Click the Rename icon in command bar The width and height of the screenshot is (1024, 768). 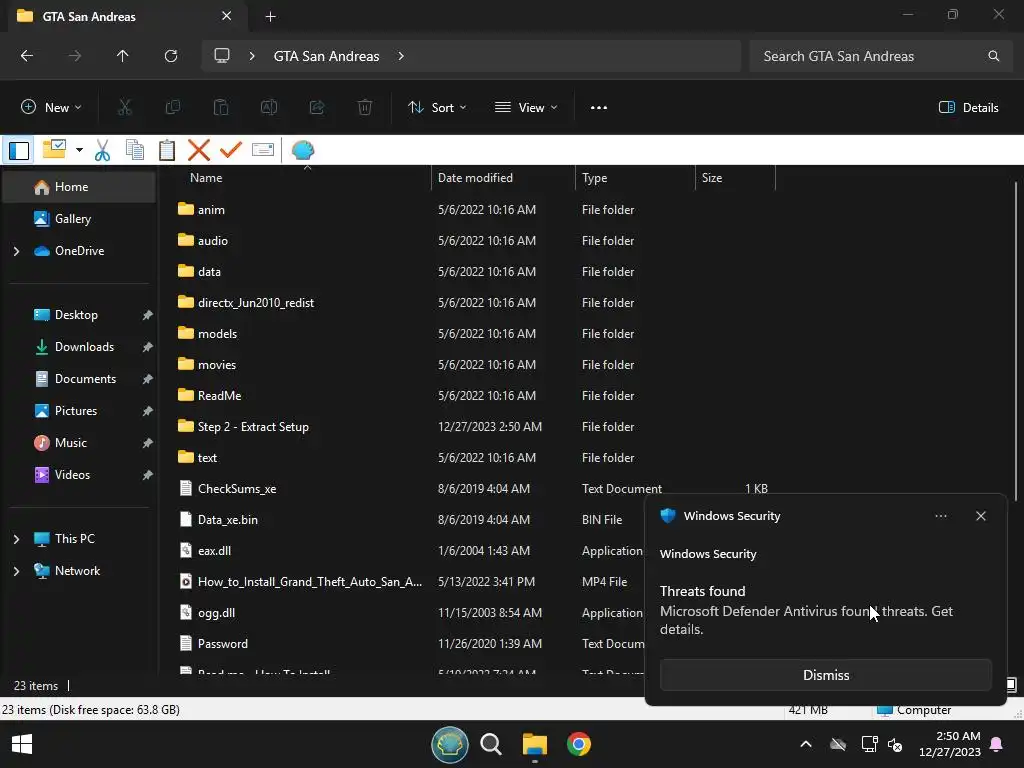269,107
